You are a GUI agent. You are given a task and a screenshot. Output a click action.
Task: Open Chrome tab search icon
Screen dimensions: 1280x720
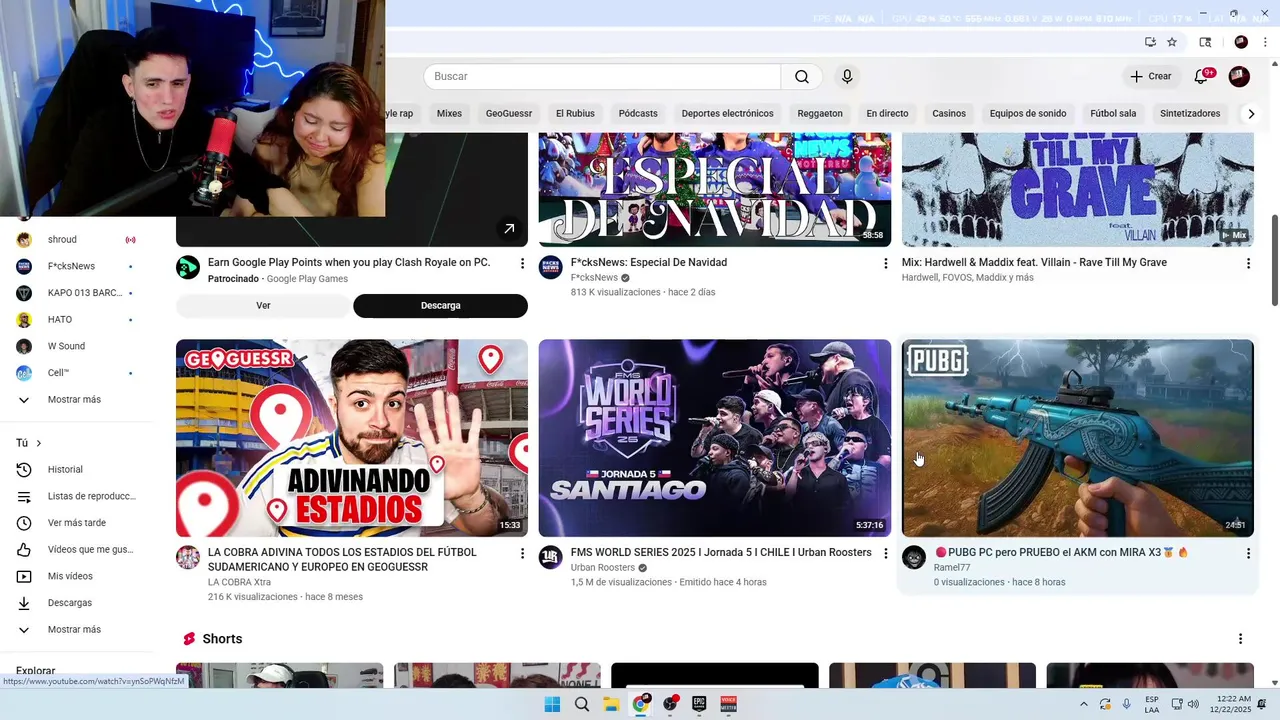pos(1205,42)
